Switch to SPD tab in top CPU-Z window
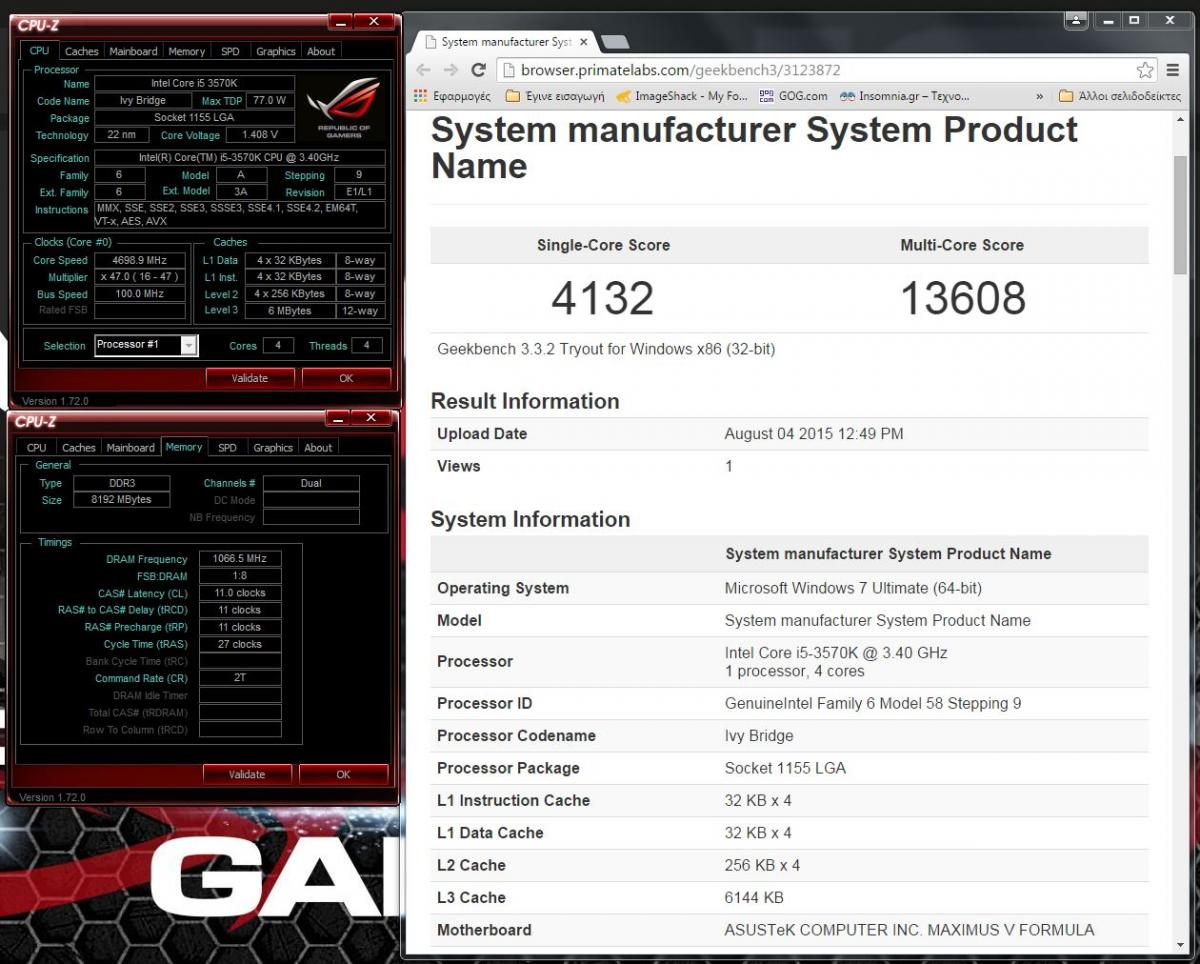 (230, 51)
